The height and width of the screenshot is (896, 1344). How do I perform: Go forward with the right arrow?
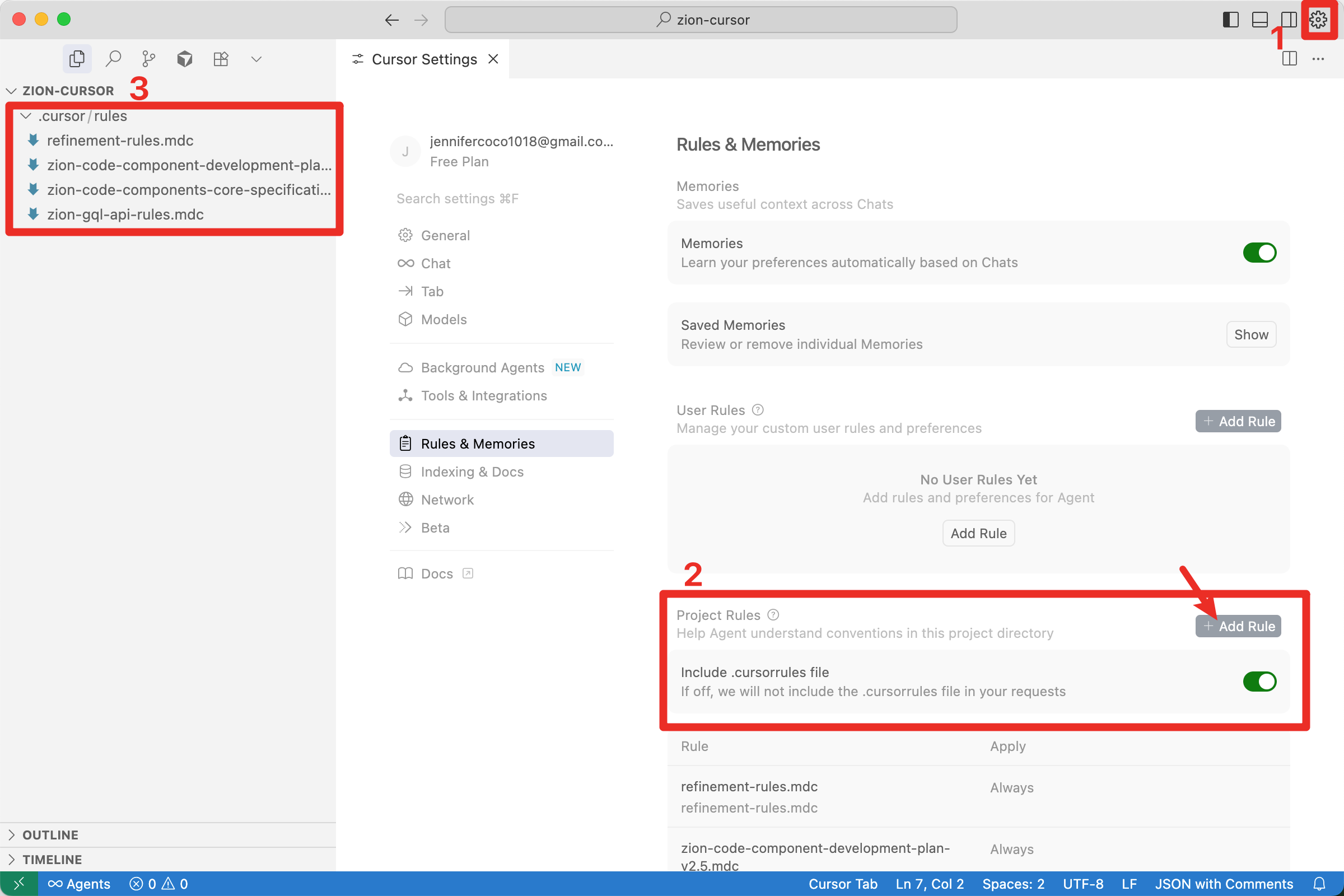[x=421, y=20]
